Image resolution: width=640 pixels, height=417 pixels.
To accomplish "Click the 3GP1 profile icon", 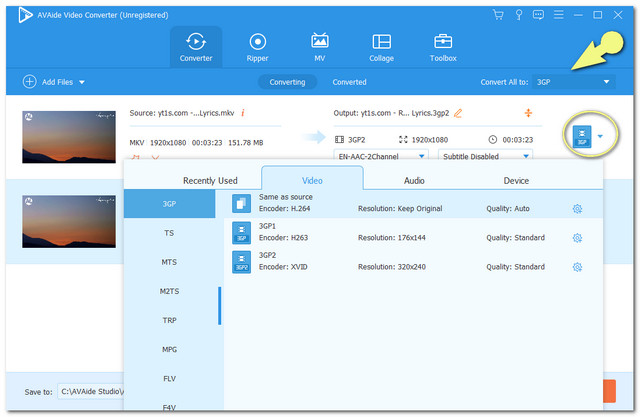I will 241,233.
